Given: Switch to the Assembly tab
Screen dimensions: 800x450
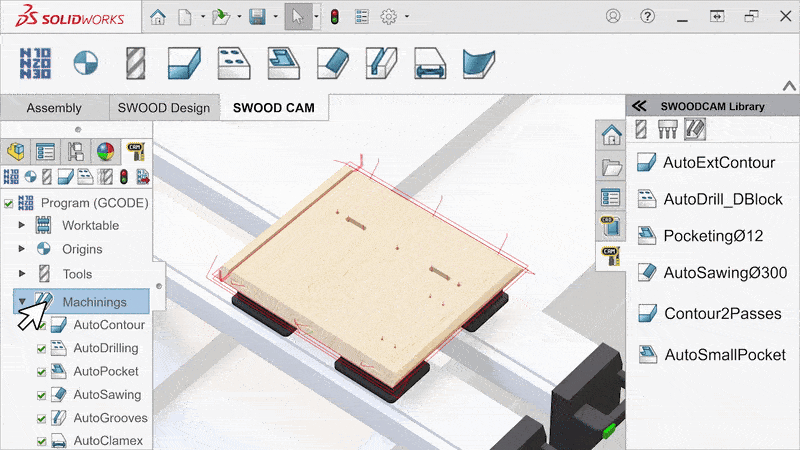Looking at the screenshot, I should coord(54,108).
